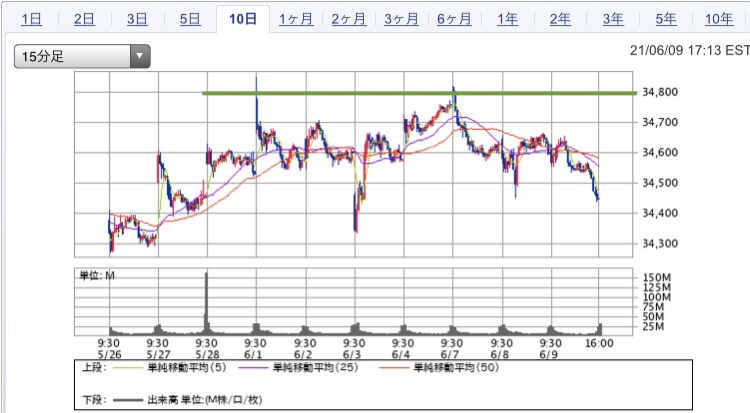Click the 16:00 closing time label
The width and height of the screenshot is (750, 413).
pyautogui.click(x=599, y=343)
